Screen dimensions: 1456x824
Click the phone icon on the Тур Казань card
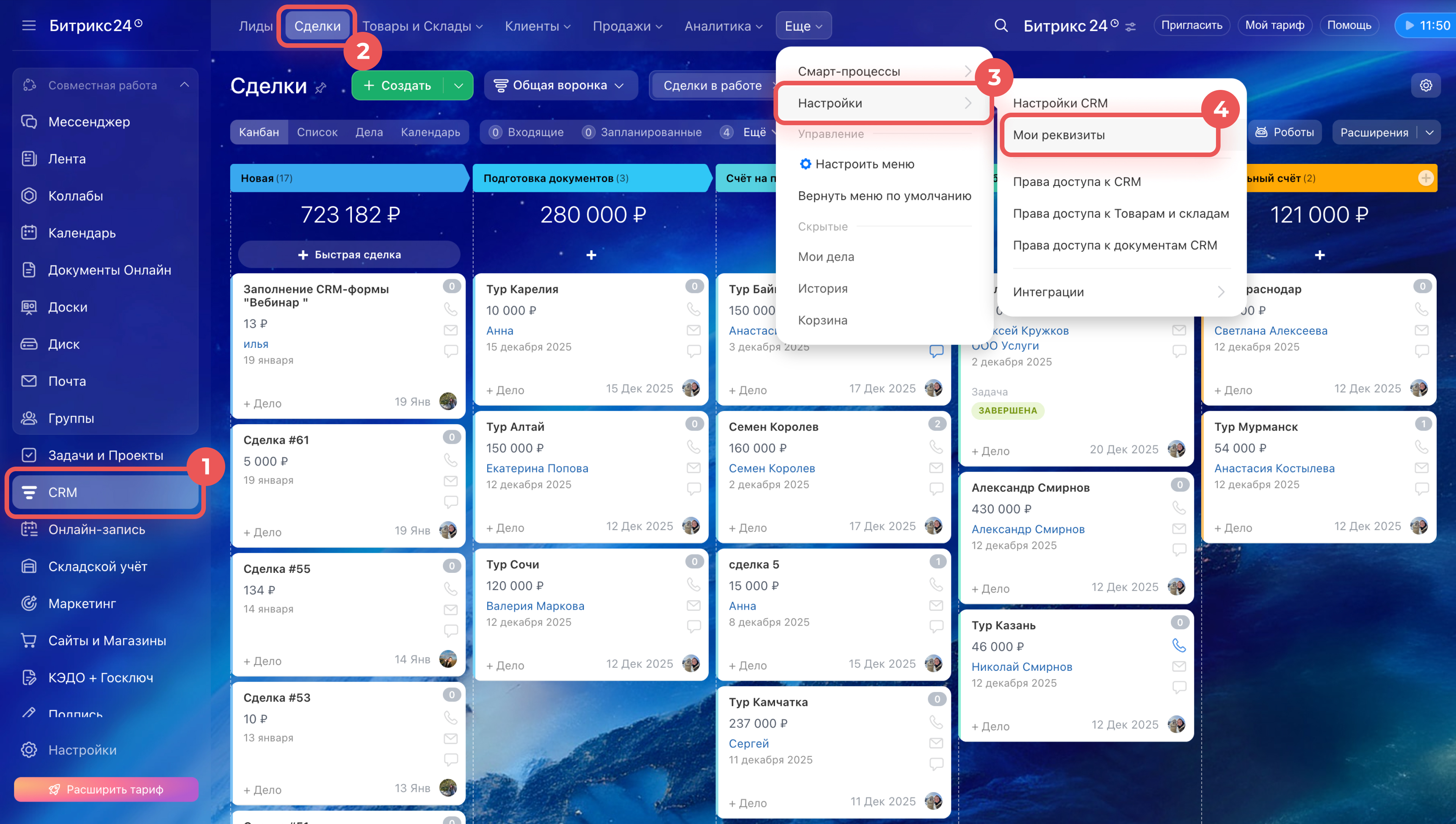[x=1178, y=645]
